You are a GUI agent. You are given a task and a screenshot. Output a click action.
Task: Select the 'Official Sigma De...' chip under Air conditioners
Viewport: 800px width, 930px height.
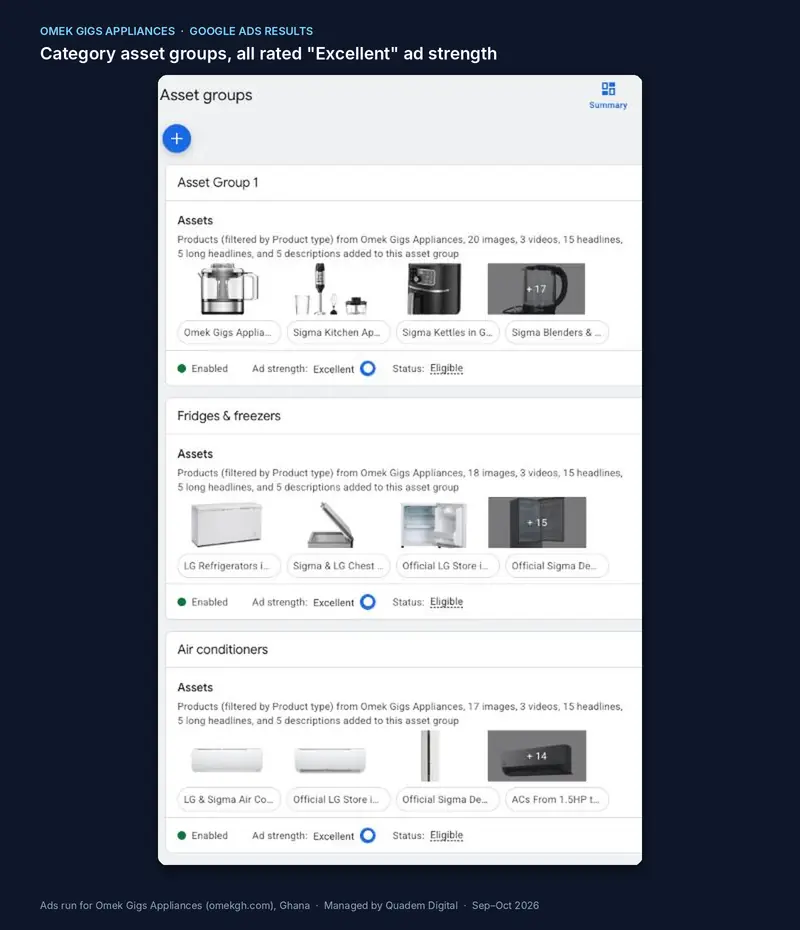(448, 800)
